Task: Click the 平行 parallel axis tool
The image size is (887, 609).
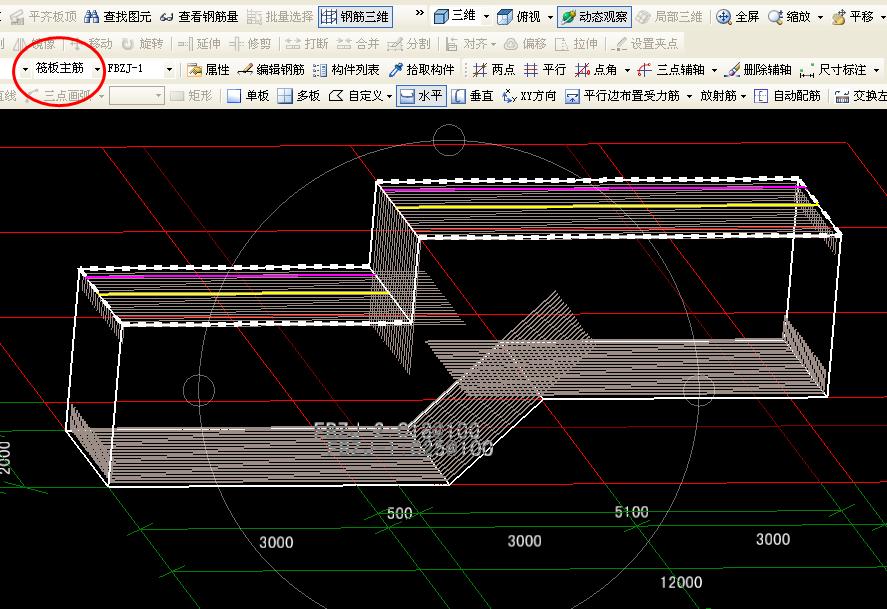Action: pos(545,70)
